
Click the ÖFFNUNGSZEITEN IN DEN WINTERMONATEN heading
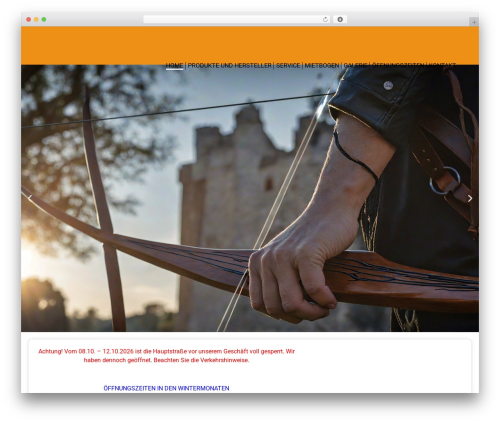(166, 388)
